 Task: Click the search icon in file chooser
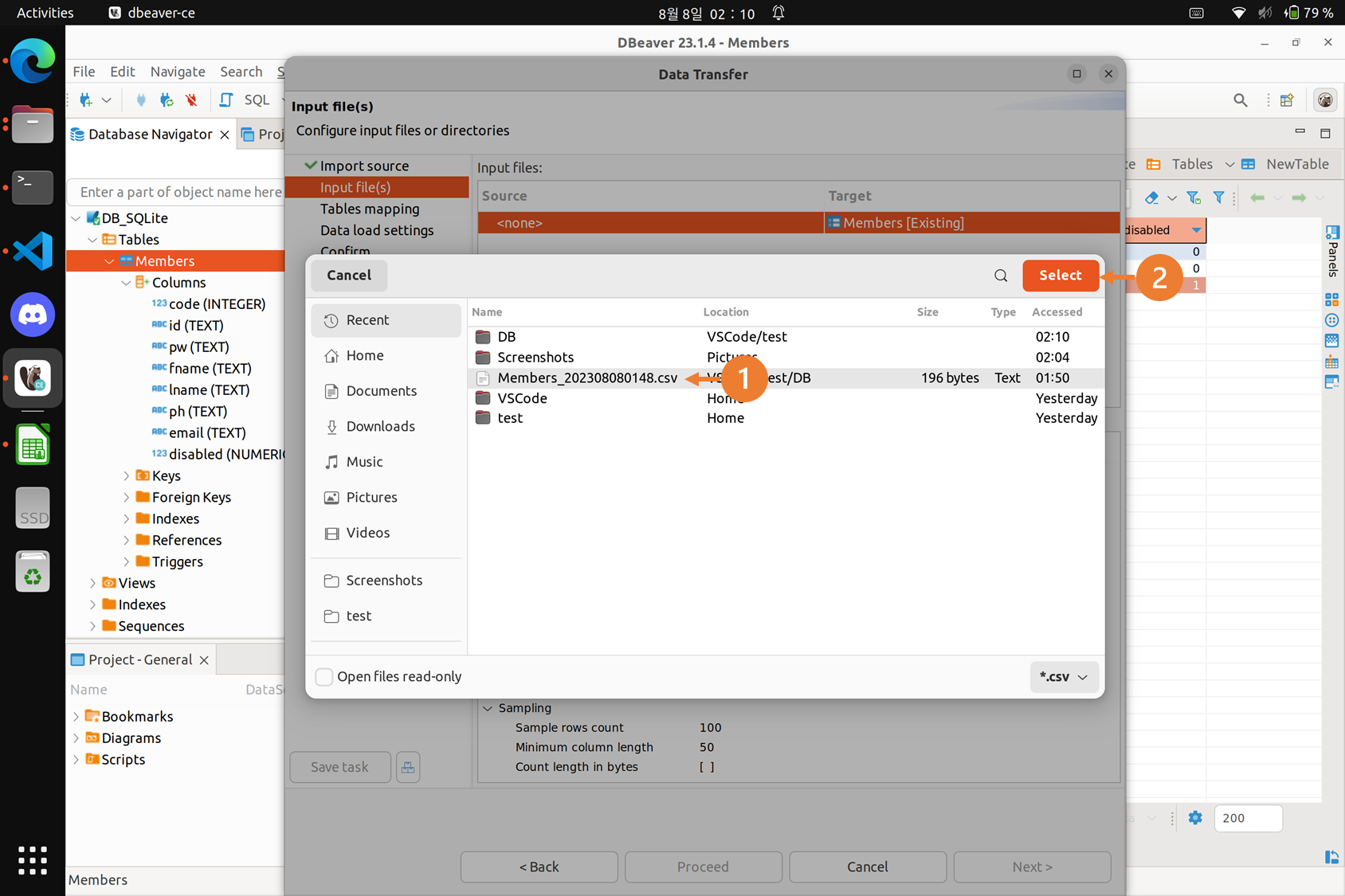point(1001,276)
